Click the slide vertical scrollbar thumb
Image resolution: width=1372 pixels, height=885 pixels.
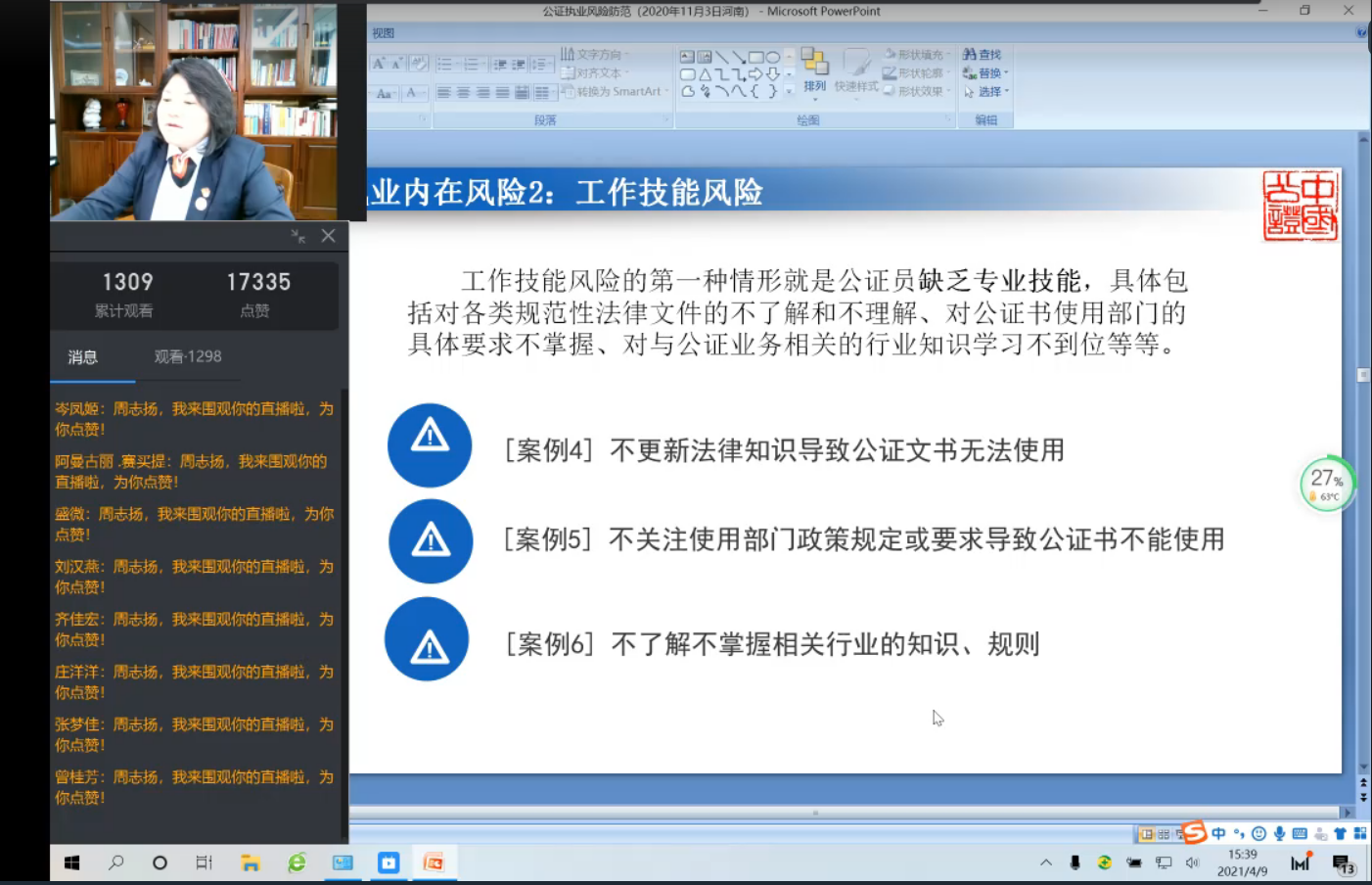[1363, 376]
